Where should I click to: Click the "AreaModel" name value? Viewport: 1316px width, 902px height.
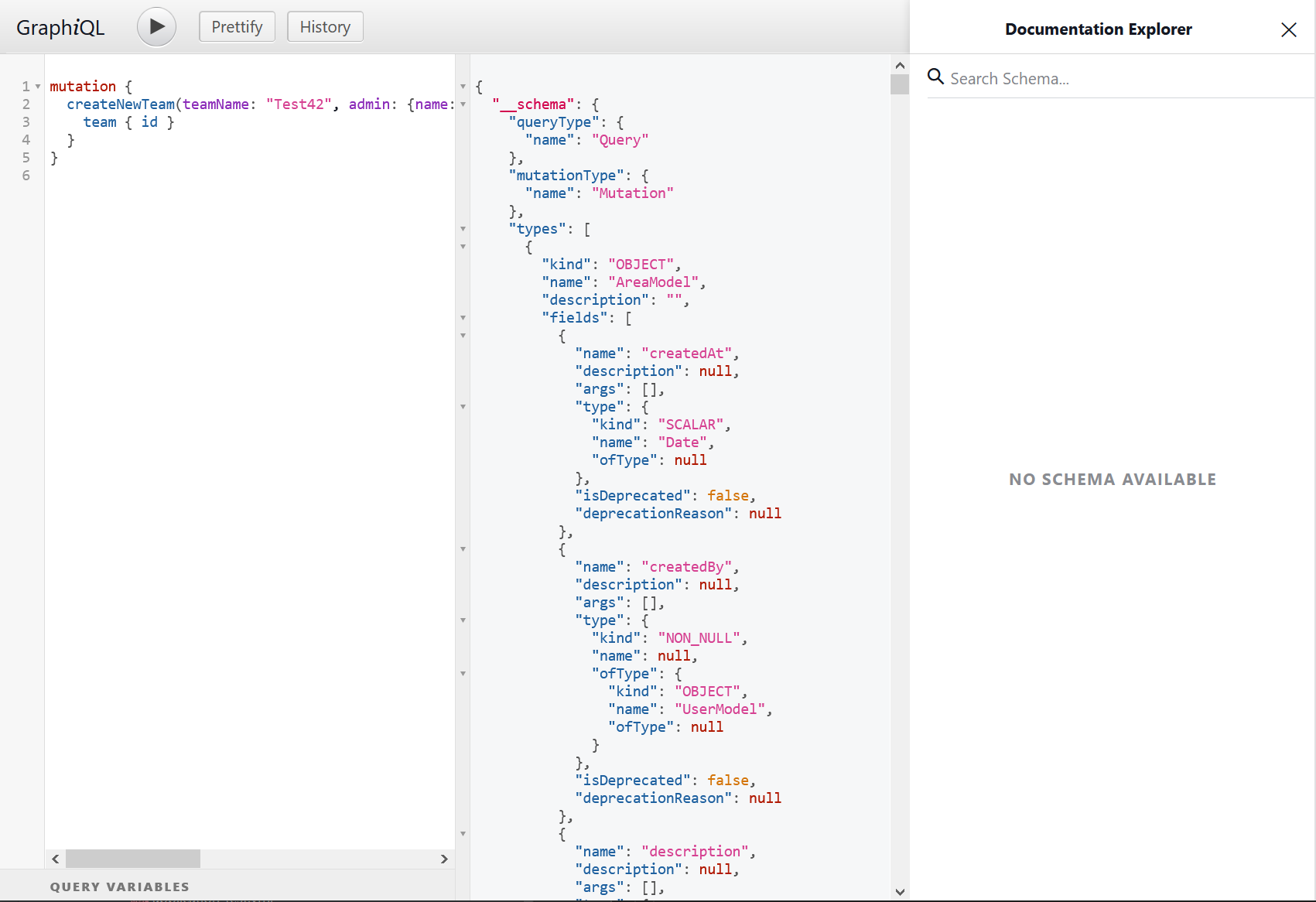(x=654, y=282)
